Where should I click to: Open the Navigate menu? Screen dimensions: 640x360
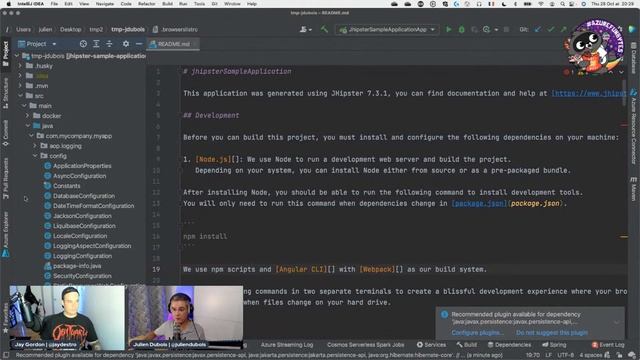pyautogui.click(x=104, y=4)
